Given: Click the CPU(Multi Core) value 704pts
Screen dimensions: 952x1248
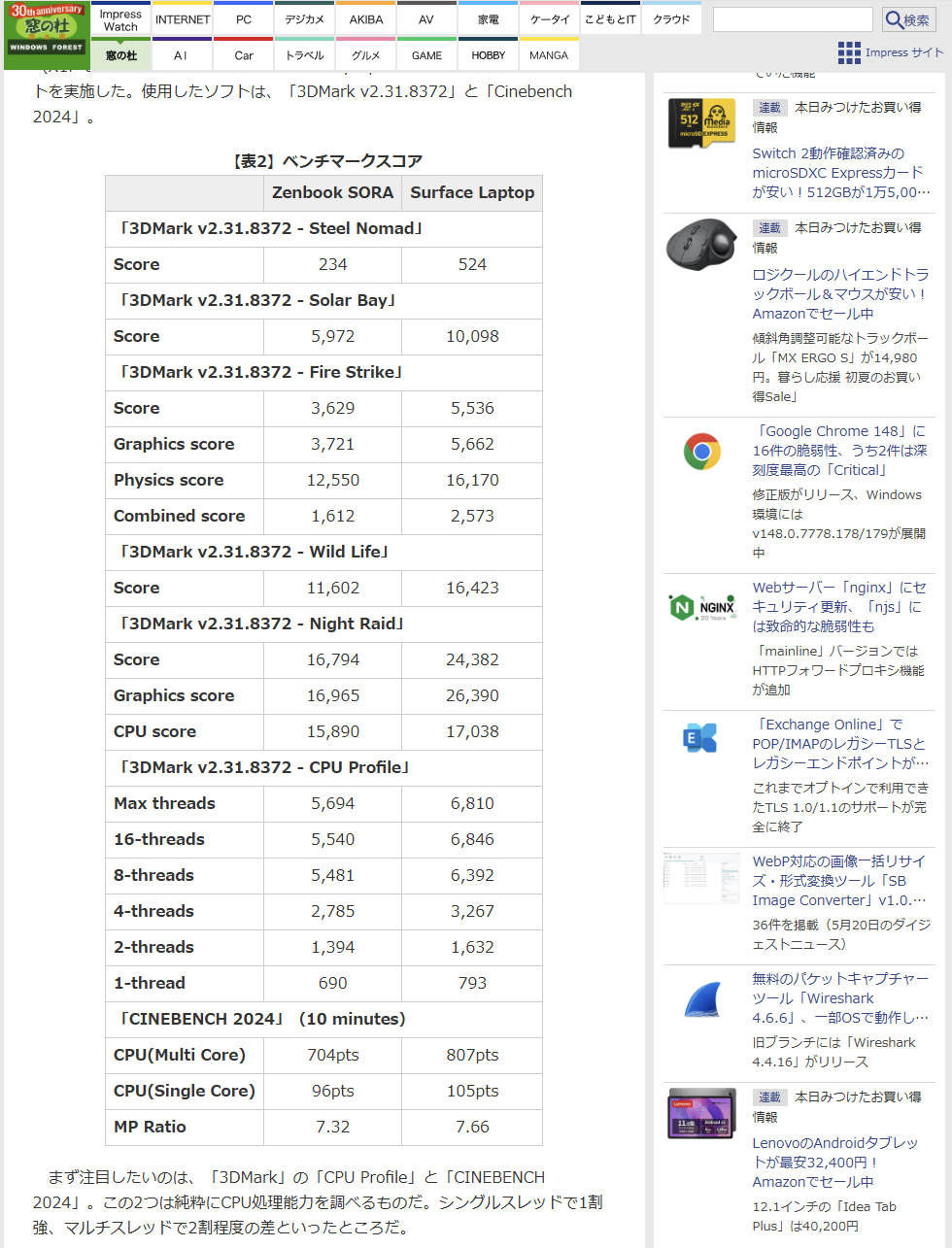Looking at the screenshot, I should [x=332, y=1055].
